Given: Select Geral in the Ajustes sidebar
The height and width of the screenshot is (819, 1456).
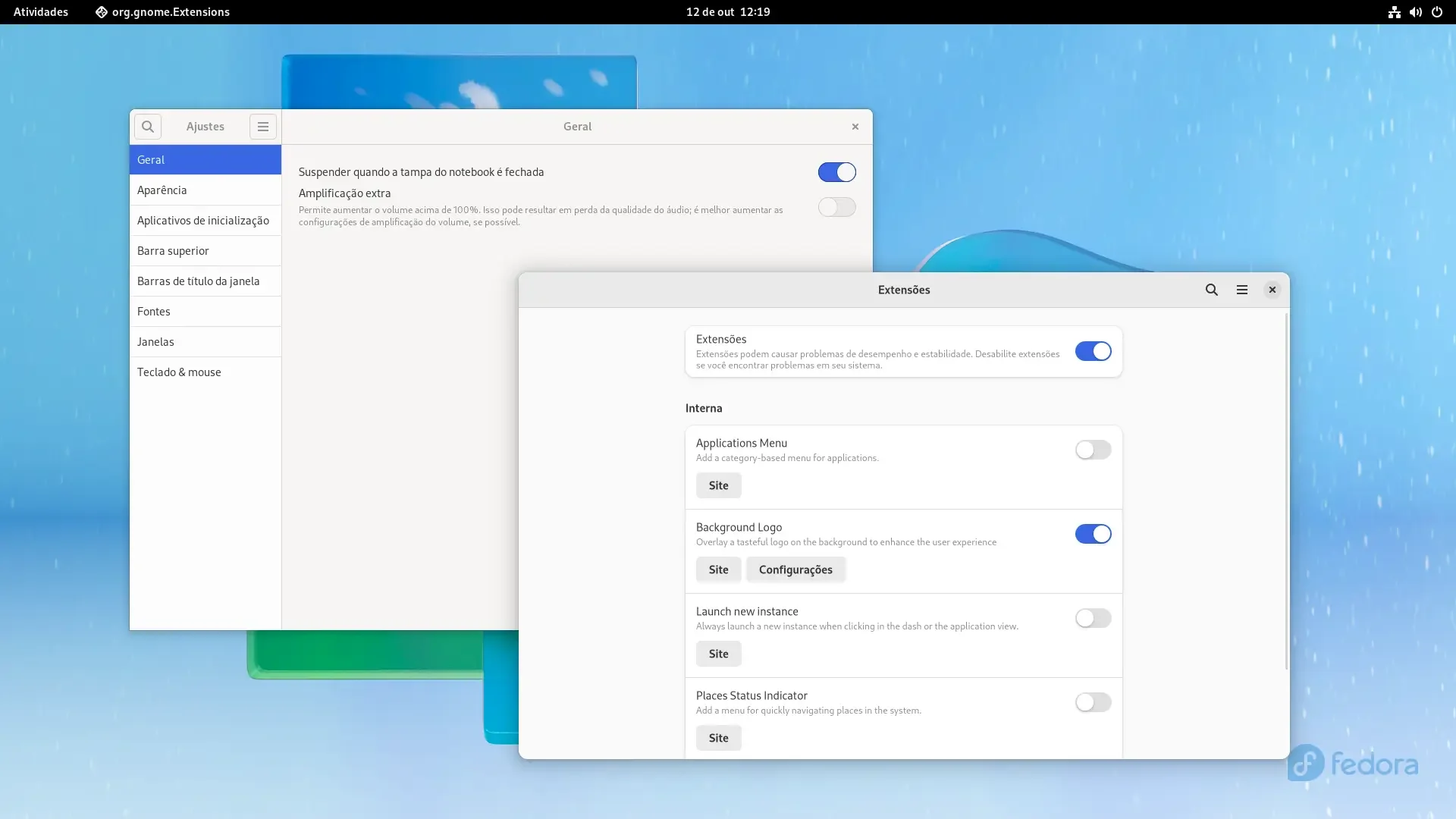Looking at the screenshot, I should [x=206, y=160].
